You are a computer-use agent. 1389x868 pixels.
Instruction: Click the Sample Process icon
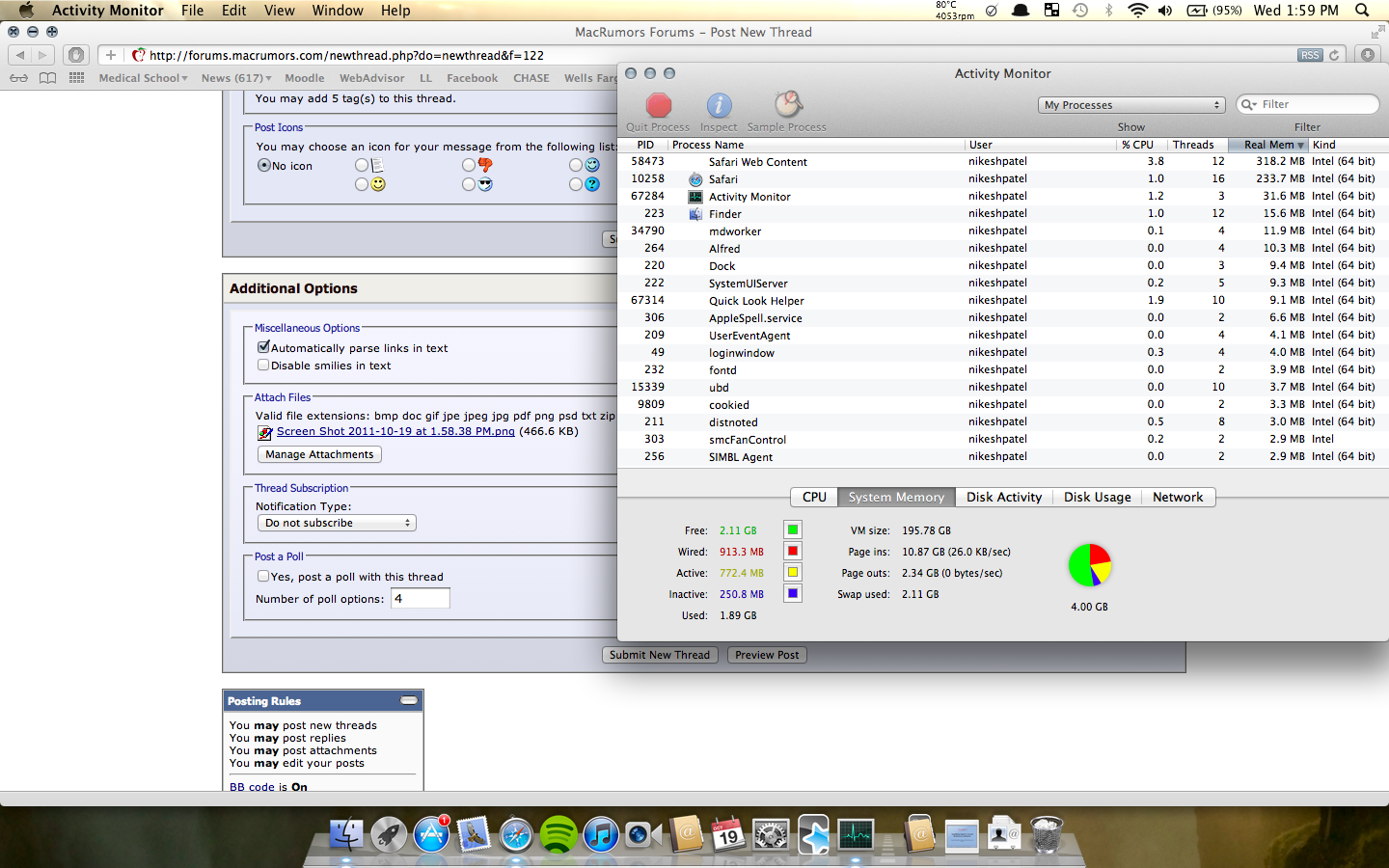pos(788,103)
